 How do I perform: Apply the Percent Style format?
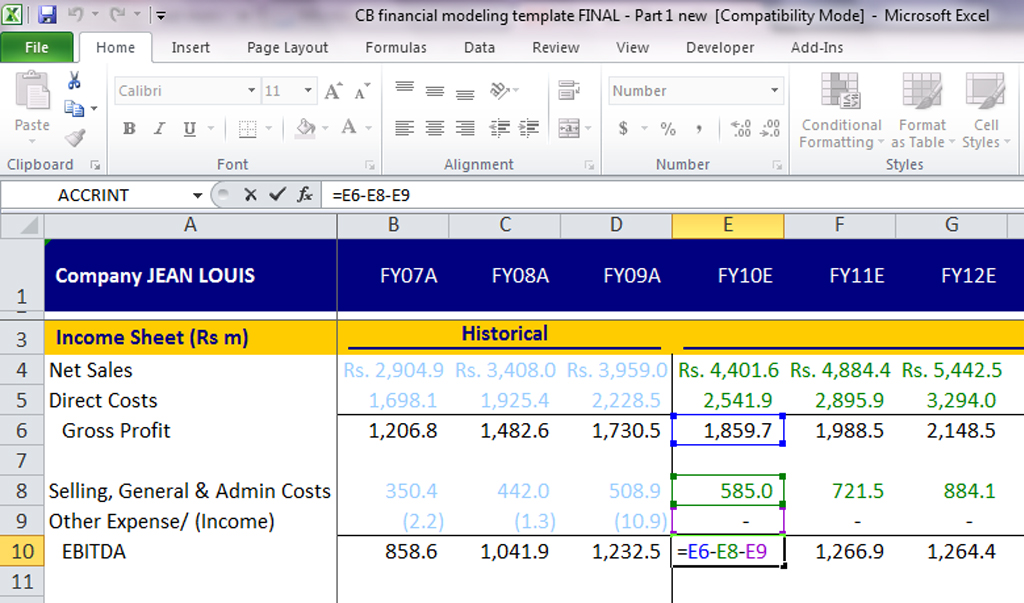click(668, 129)
